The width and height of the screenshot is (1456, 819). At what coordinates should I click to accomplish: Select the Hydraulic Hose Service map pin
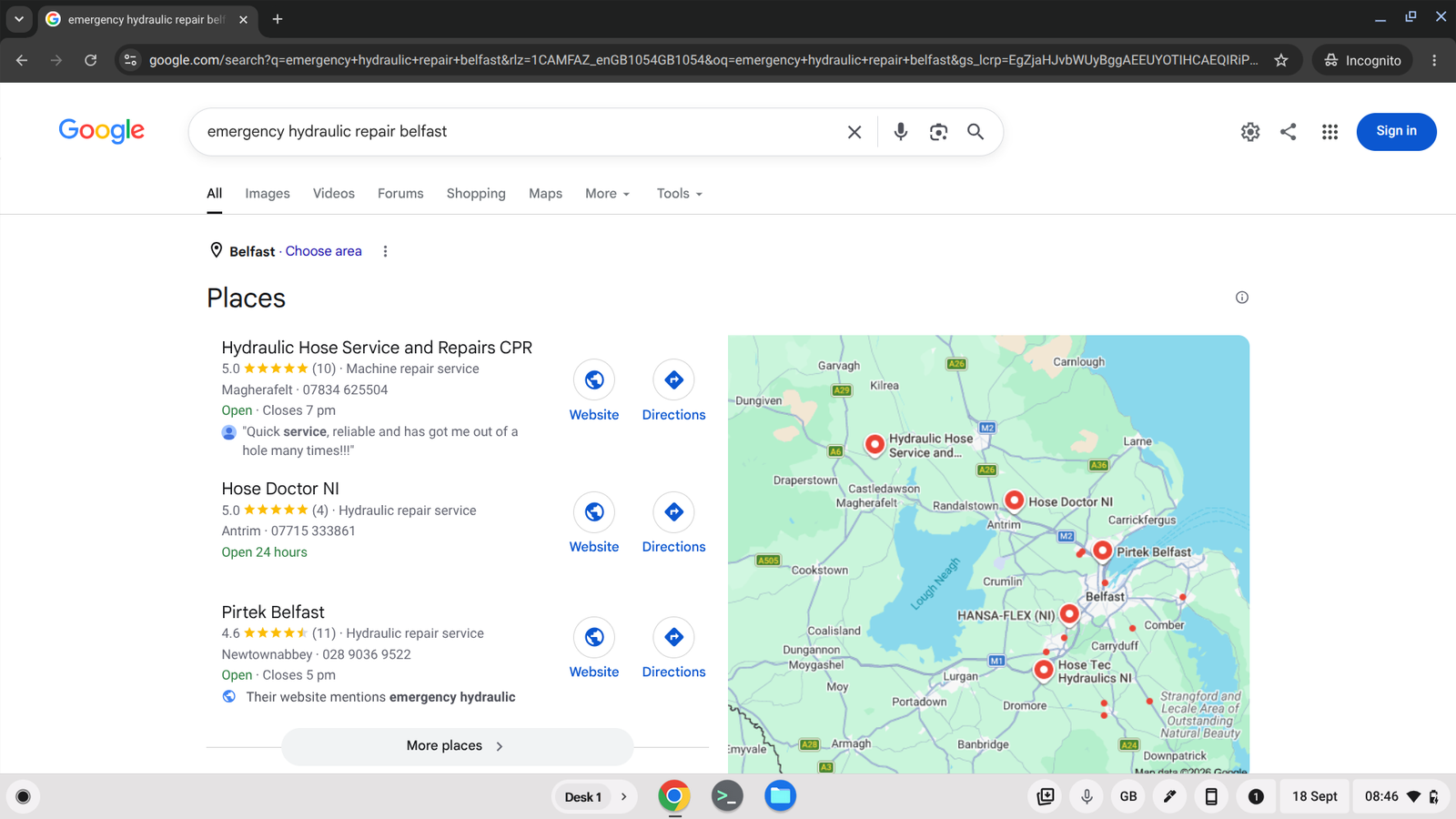[875, 443]
